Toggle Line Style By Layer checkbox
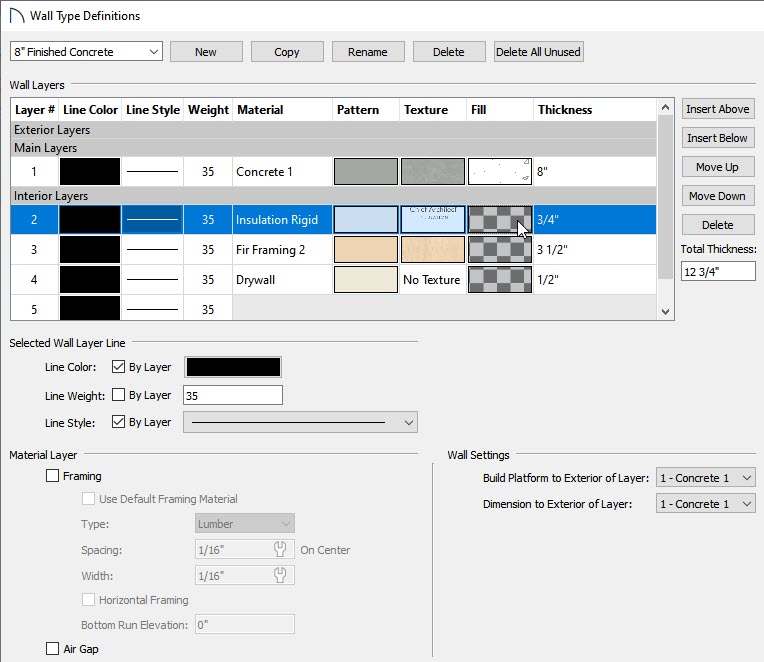 pyautogui.click(x=118, y=421)
